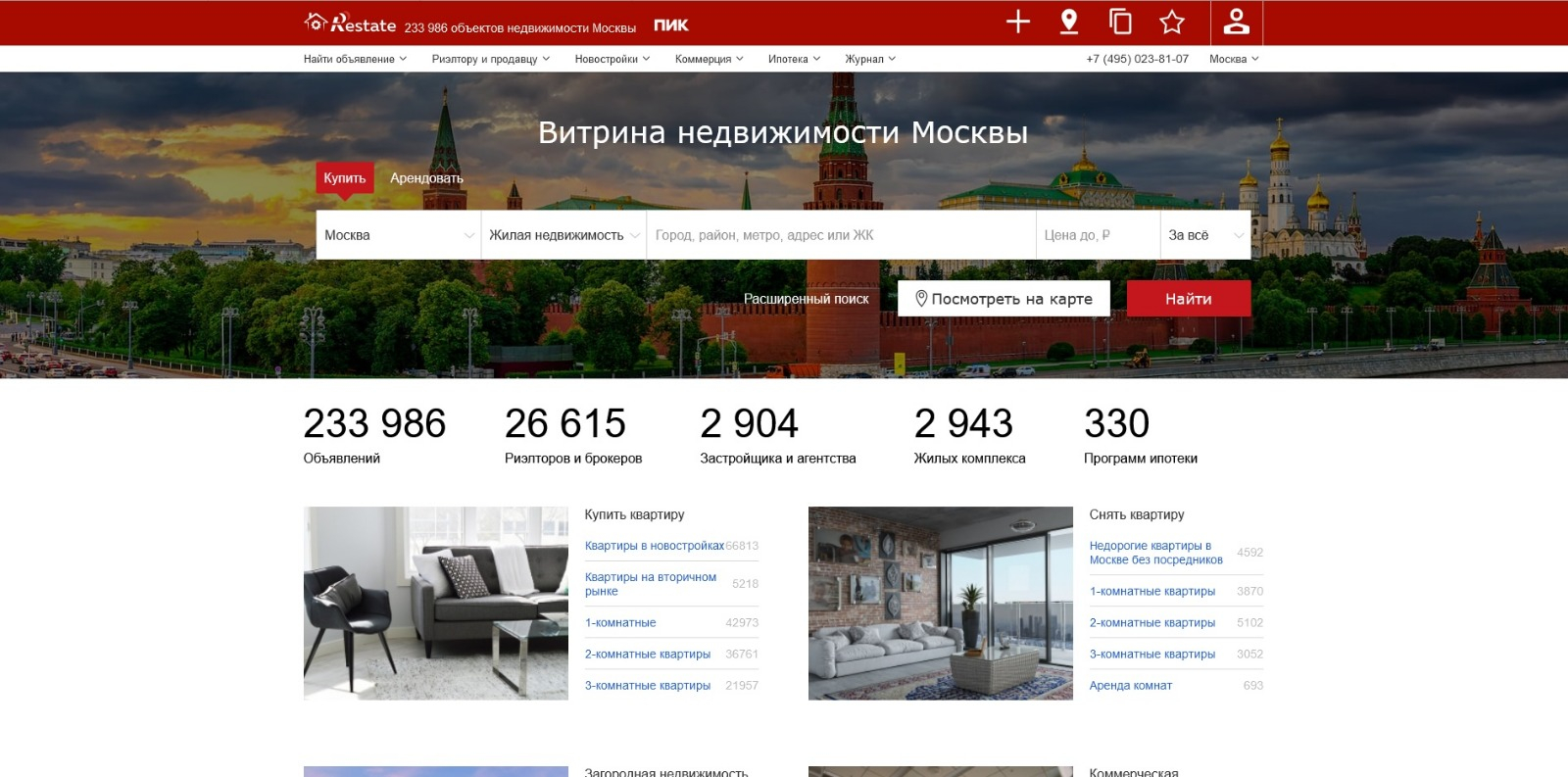Open the 'Жилая недвижимость' property type dropdown
The height and width of the screenshot is (777, 1568).
[563, 235]
